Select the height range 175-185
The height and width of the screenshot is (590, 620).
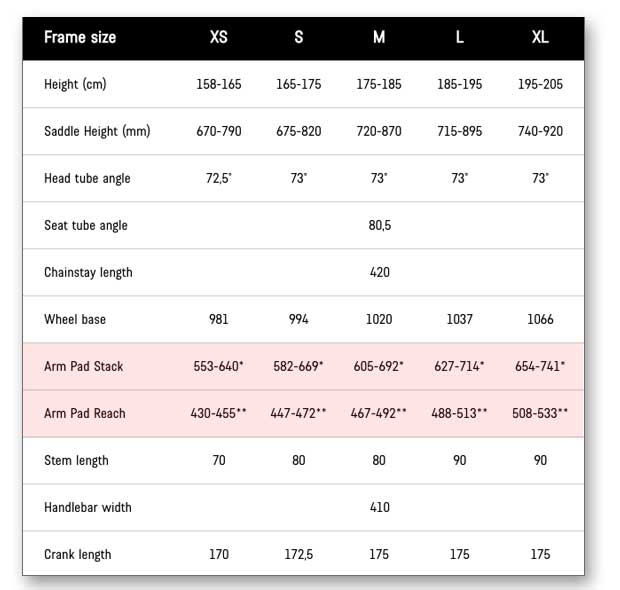(x=379, y=85)
